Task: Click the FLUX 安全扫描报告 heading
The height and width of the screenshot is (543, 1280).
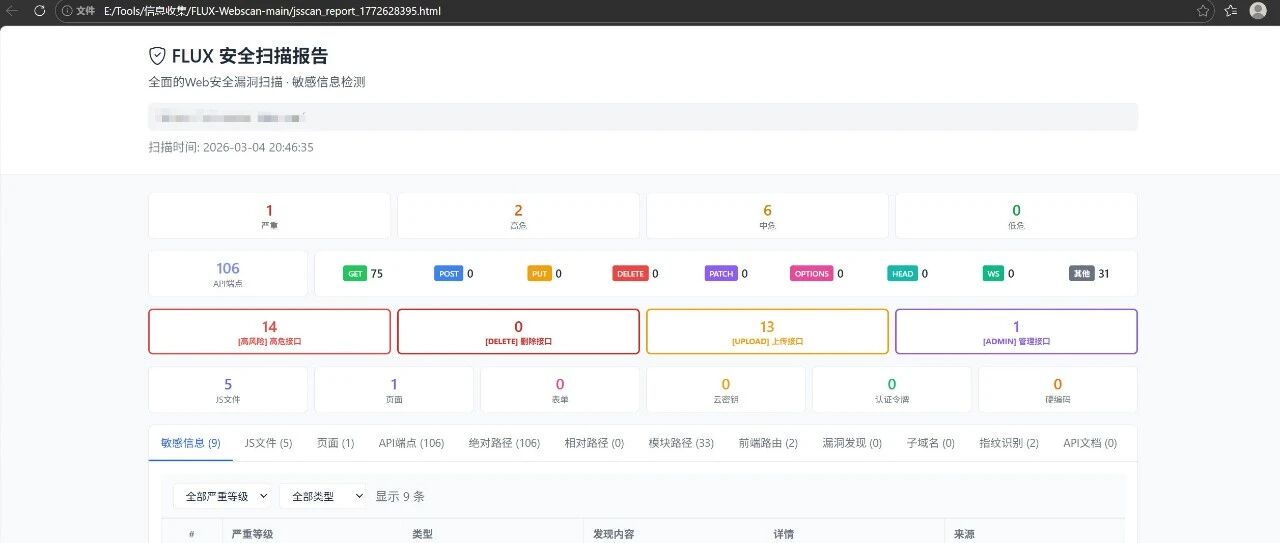Action: point(250,56)
